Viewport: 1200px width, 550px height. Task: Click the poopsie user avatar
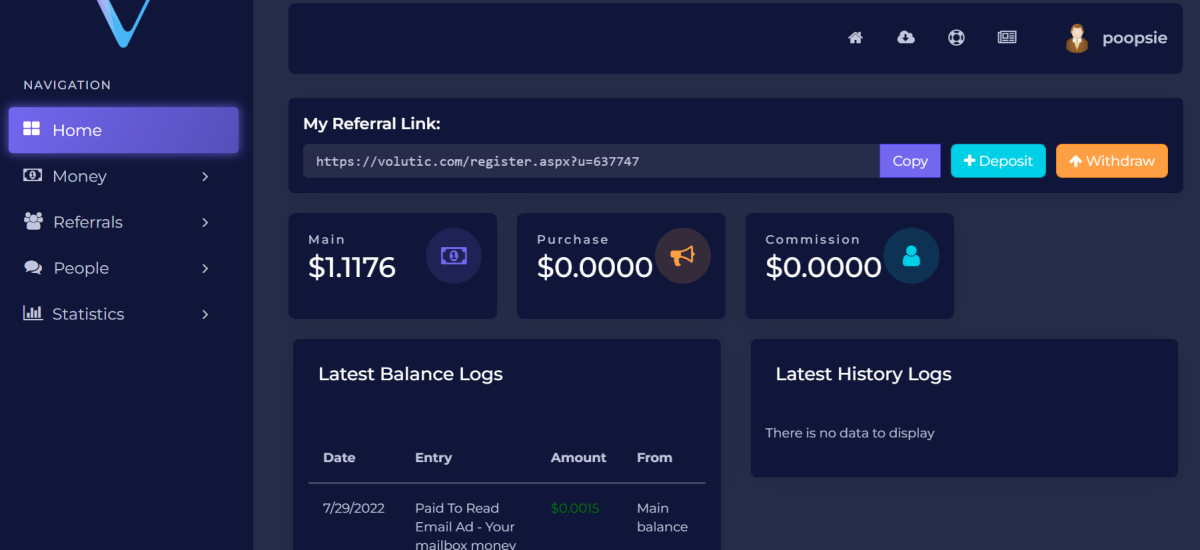[x=1077, y=38]
